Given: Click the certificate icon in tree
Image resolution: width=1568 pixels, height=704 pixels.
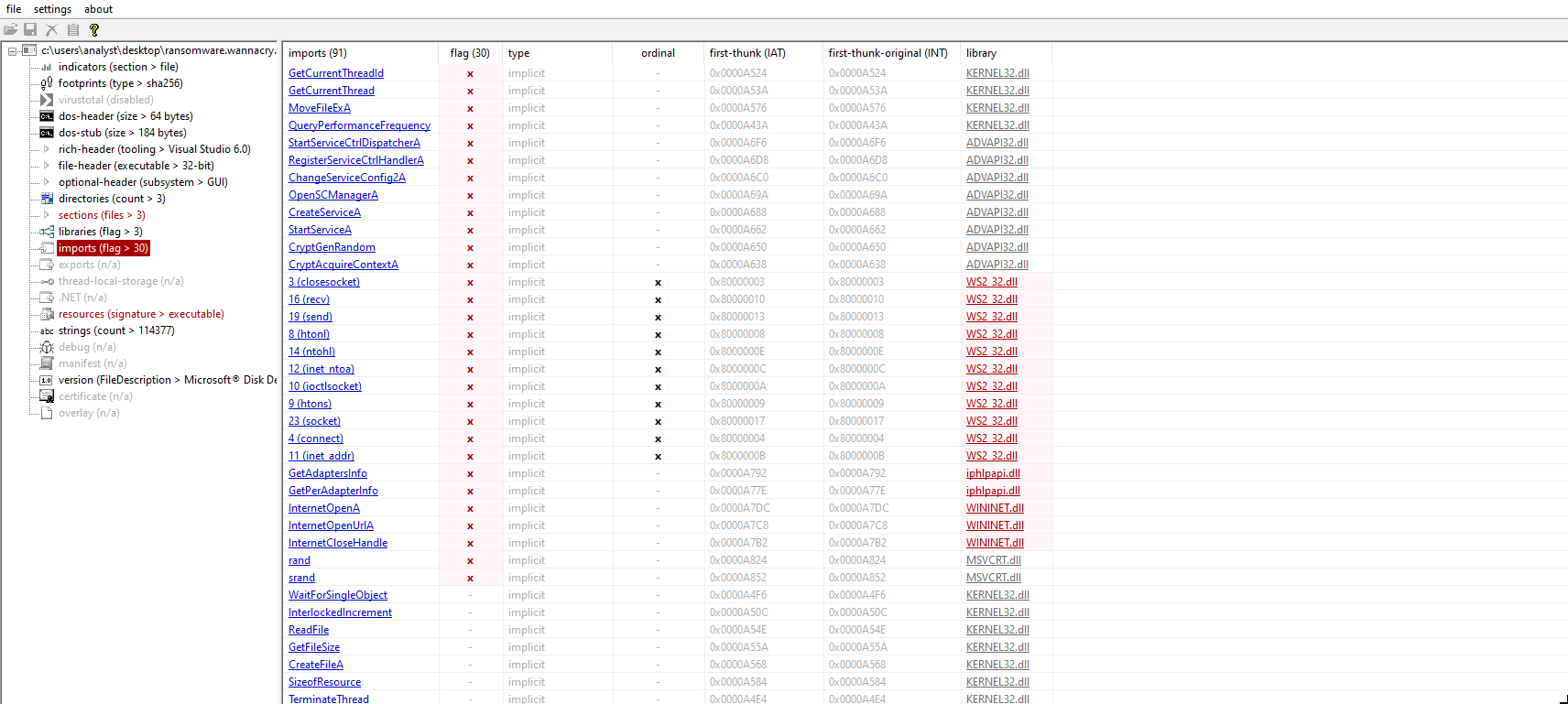Looking at the screenshot, I should [47, 396].
